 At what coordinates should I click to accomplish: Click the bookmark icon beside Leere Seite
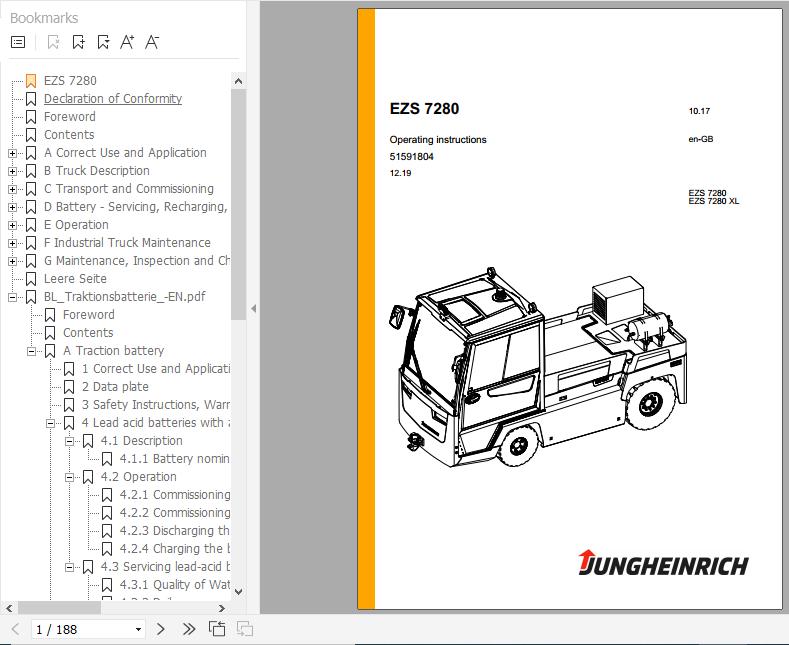(x=31, y=279)
